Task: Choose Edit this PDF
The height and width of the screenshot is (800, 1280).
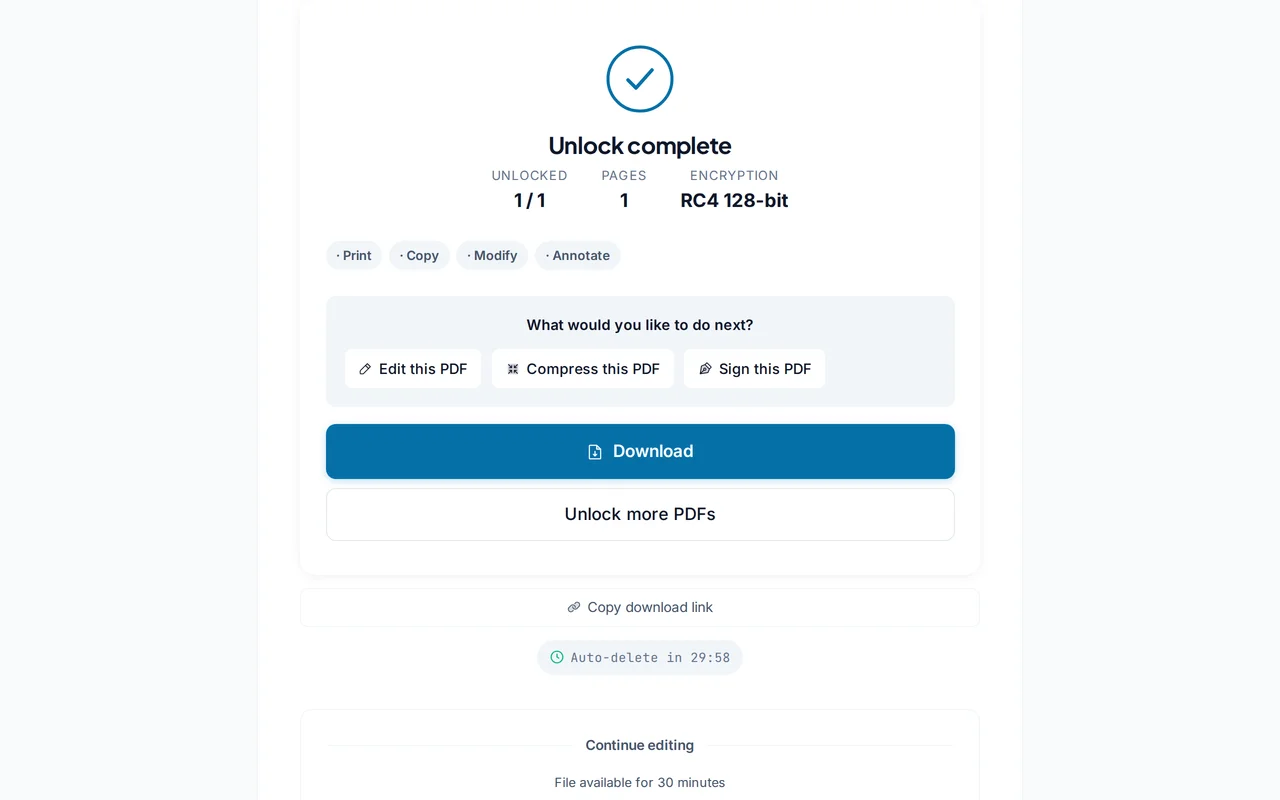Action: pos(413,369)
